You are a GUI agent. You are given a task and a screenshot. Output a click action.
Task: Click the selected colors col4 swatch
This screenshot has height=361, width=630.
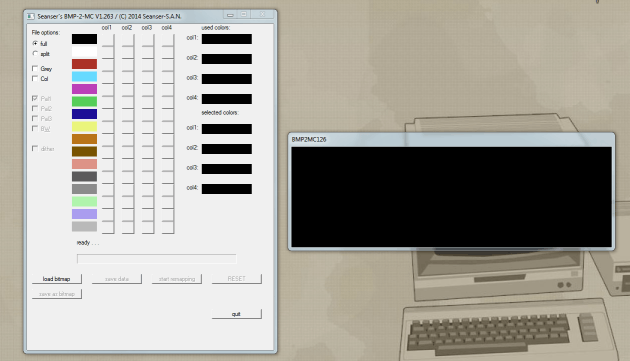tap(227, 189)
